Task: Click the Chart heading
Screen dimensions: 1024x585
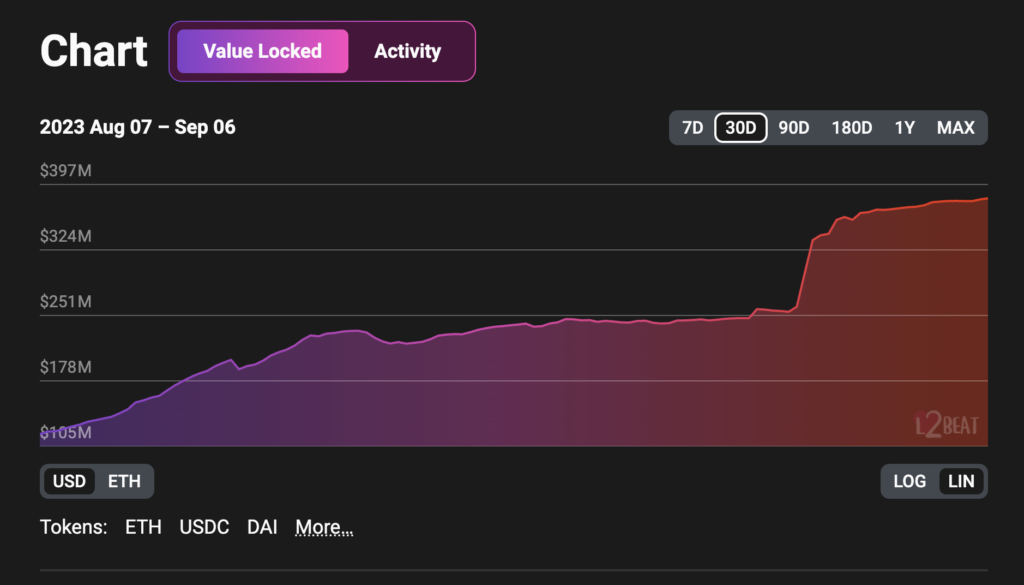Action: pyautogui.click(x=94, y=51)
